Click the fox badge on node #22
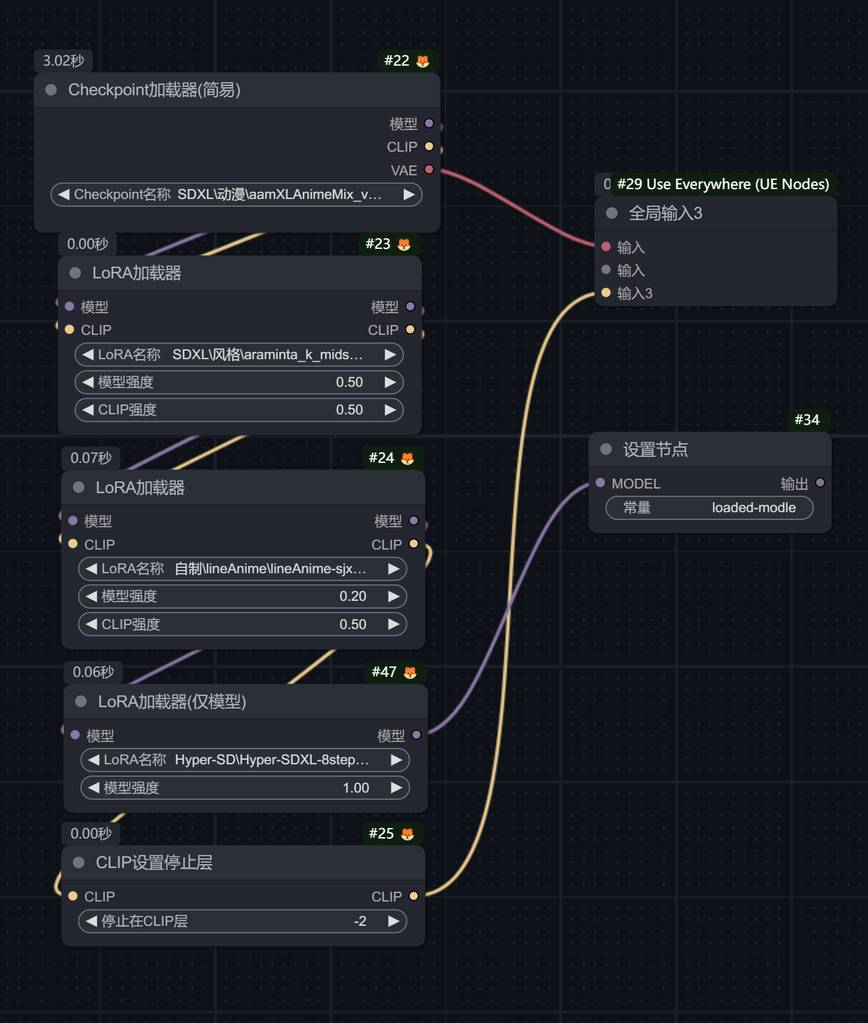The height and width of the screenshot is (1023, 868). pyautogui.click(x=423, y=61)
